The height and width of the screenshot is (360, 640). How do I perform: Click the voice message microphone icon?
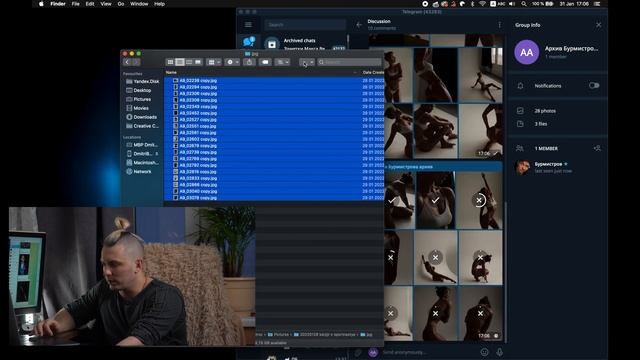point(499,352)
